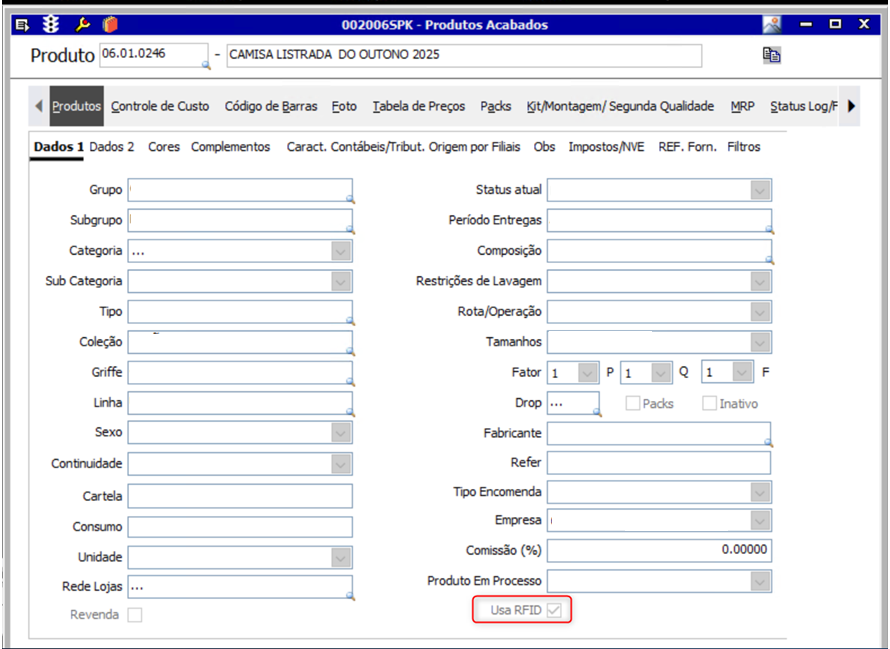Open the Obs sub-tab
Screen dimensions: 890x649
click(x=544, y=147)
